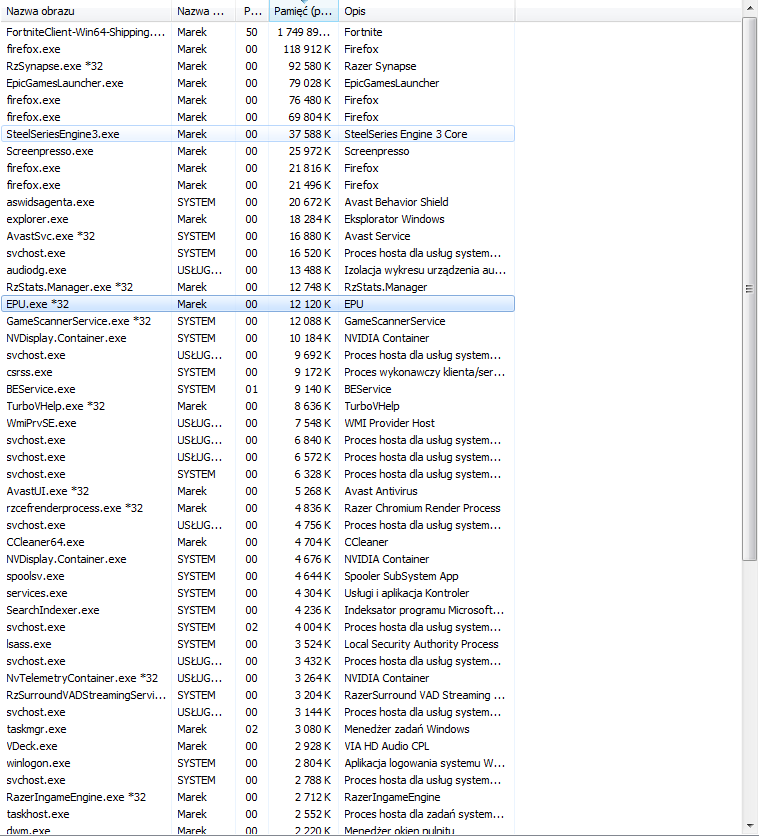Select the SearchIndexer.exe process
This screenshot has width=759, height=838.
[258, 610]
